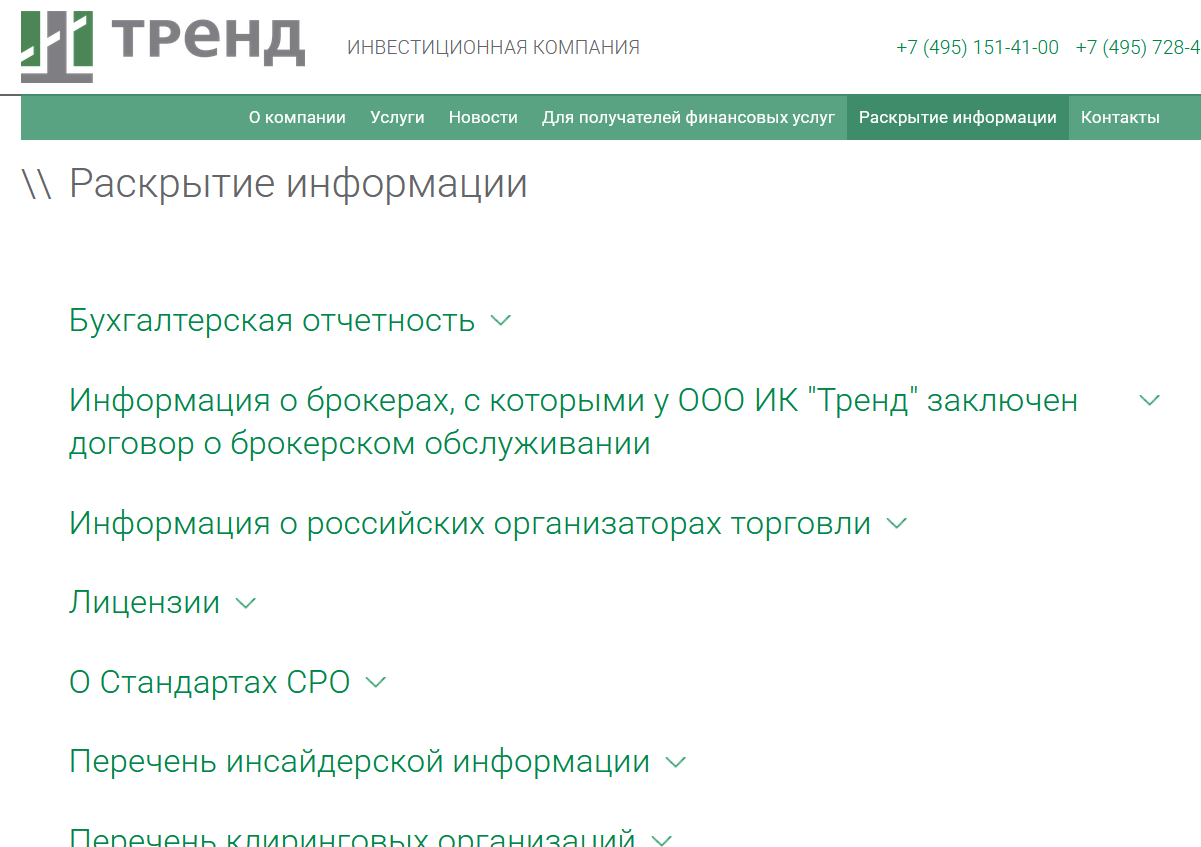1201x847 pixels.
Task: Click the О Стандартах СРО heading
Action: [x=210, y=682]
